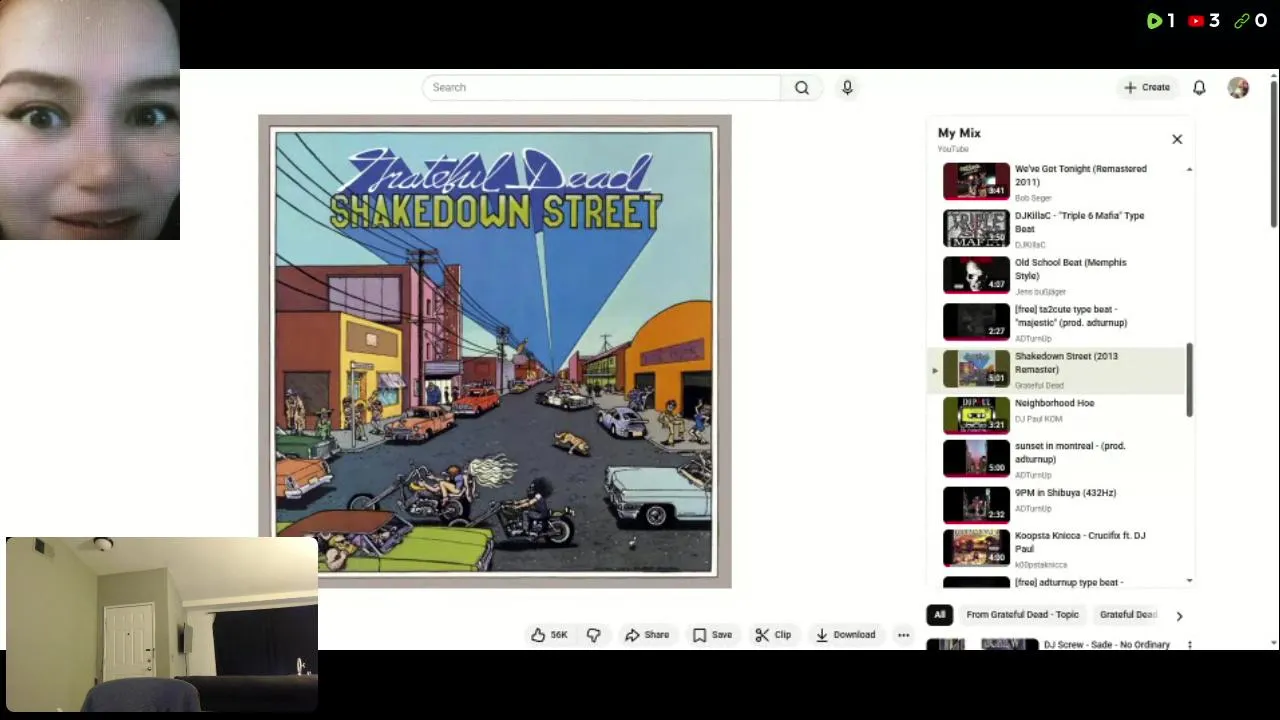This screenshot has height=720, width=1280.
Task: Play Old School Beat (Memphis Style) thumbnail
Action: tap(976, 275)
